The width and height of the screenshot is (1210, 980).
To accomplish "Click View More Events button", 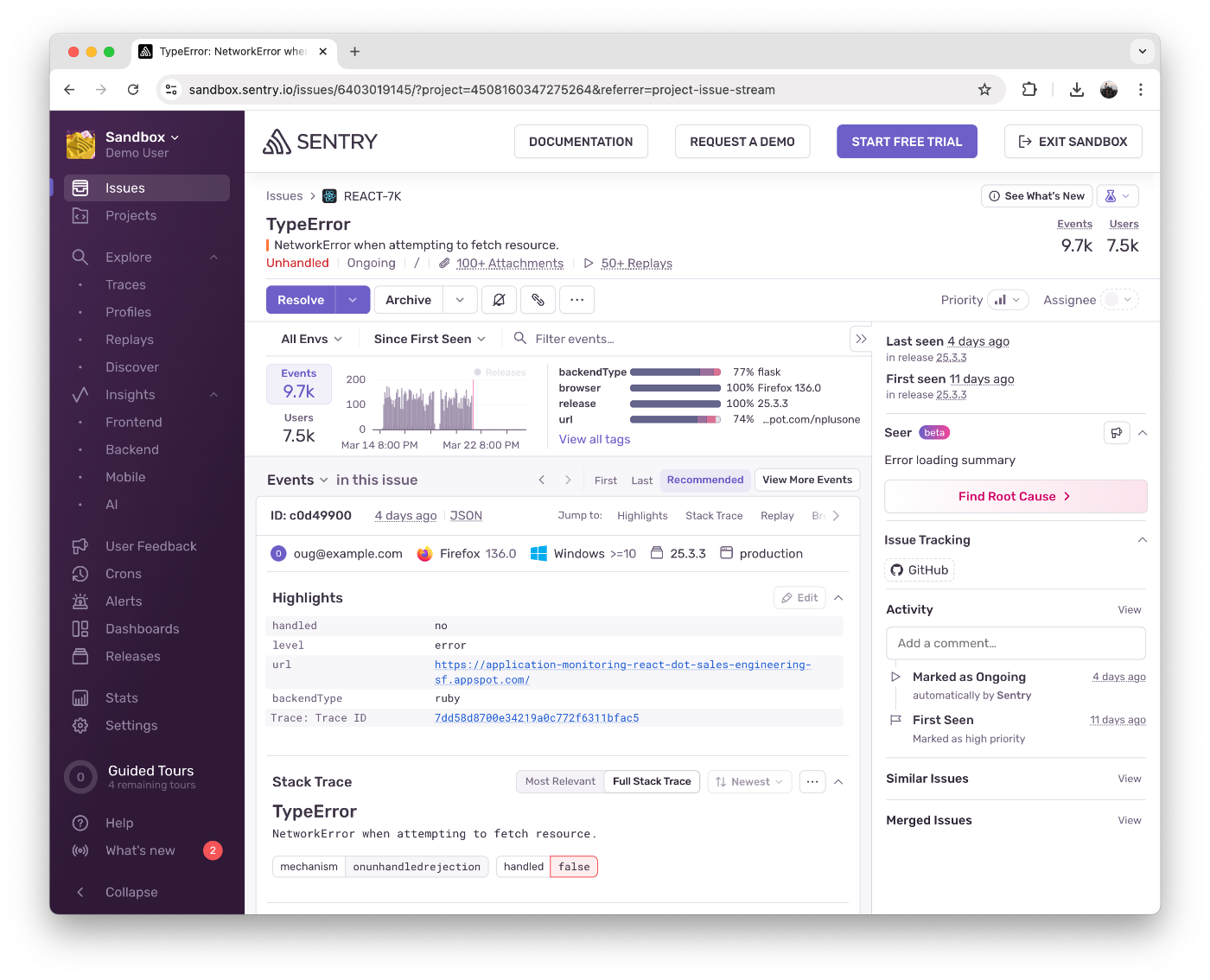I will 807,480.
